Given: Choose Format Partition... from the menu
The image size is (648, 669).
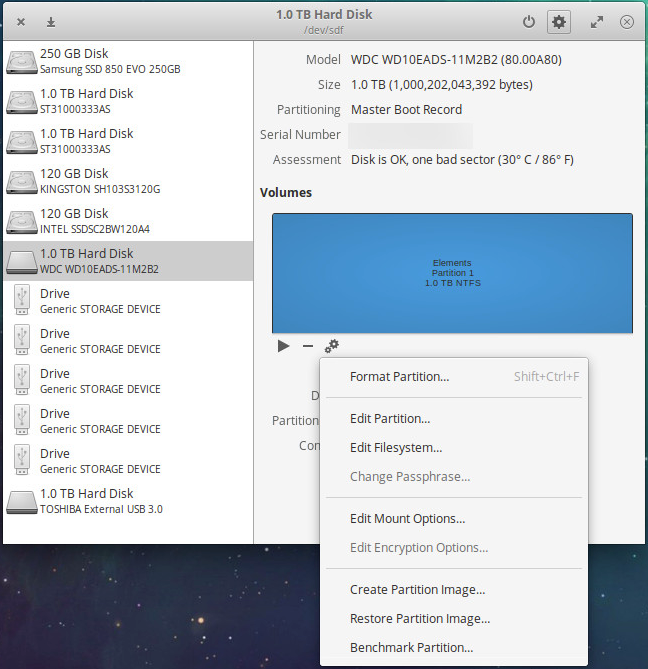Looking at the screenshot, I should [454, 377].
